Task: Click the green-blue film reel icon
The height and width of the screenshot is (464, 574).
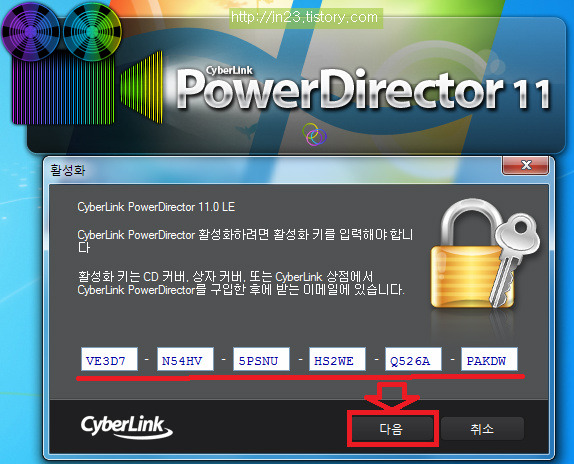Action: [x=92, y=31]
